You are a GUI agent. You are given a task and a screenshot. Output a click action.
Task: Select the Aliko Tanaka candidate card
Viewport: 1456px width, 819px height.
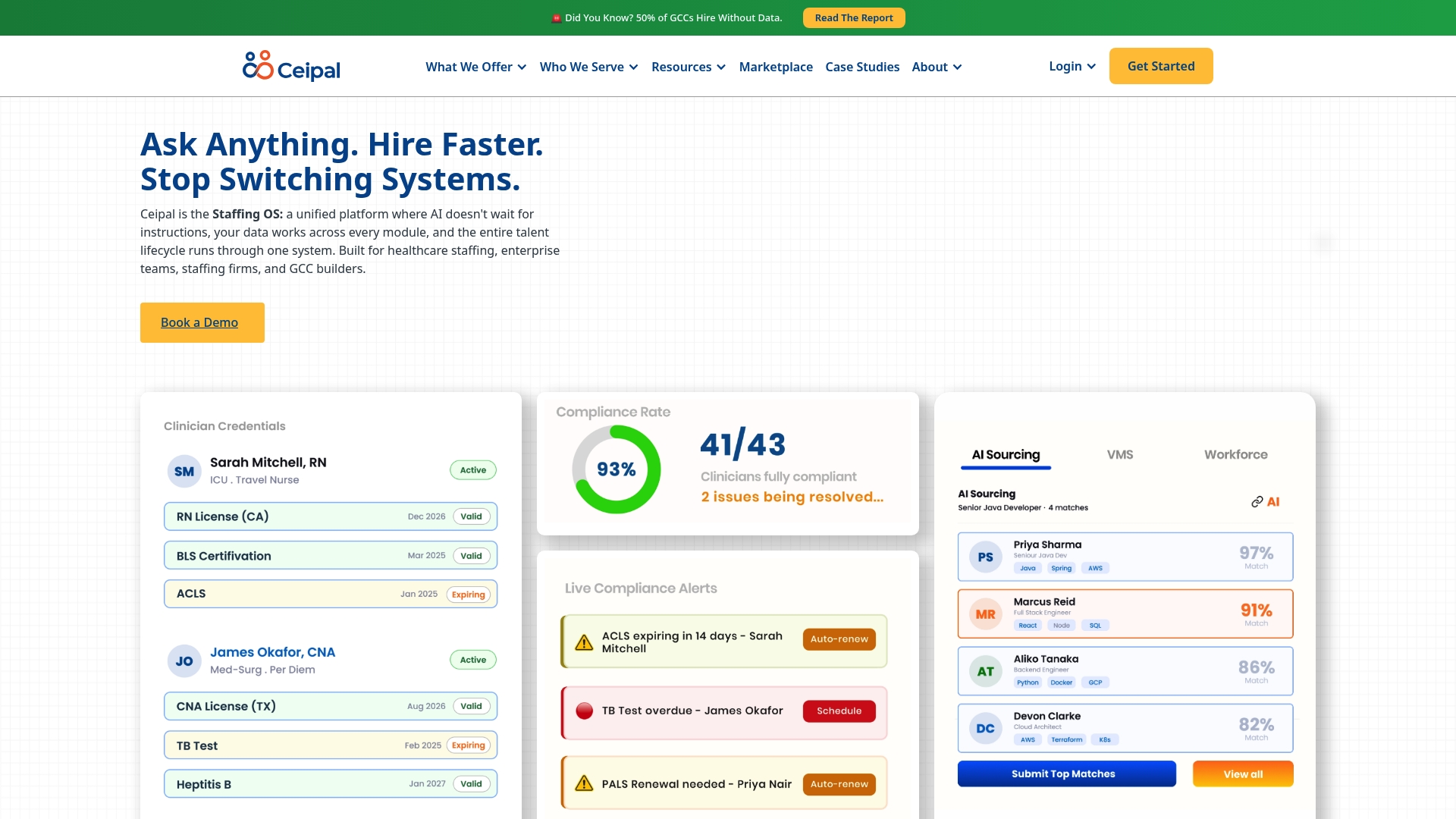click(x=1125, y=671)
